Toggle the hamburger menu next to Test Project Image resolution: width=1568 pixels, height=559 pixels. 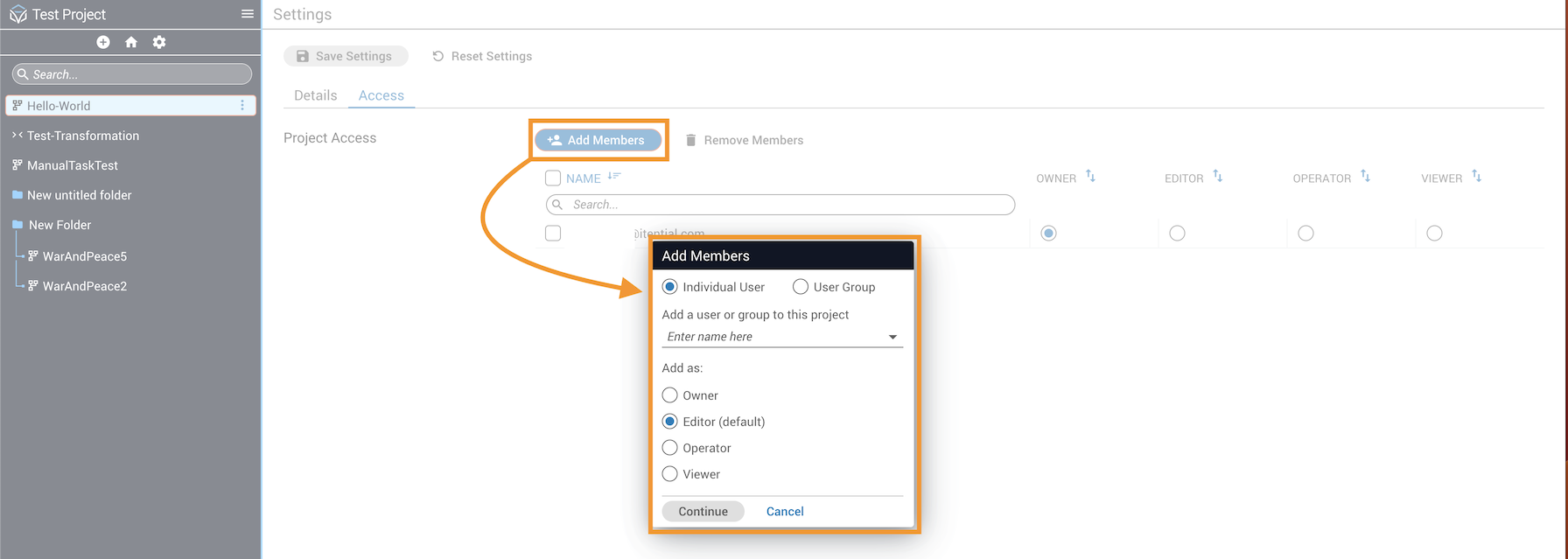click(x=248, y=14)
